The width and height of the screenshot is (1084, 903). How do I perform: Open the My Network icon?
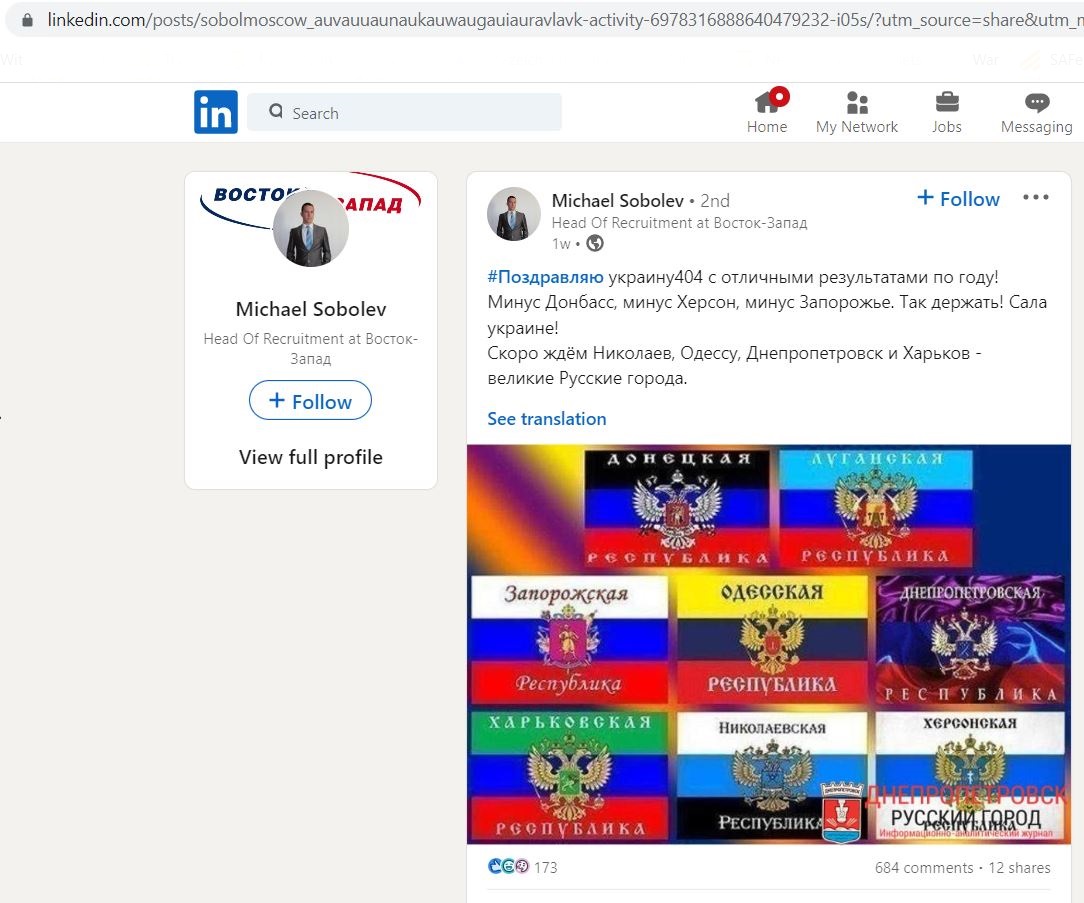pyautogui.click(x=857, y=102)
